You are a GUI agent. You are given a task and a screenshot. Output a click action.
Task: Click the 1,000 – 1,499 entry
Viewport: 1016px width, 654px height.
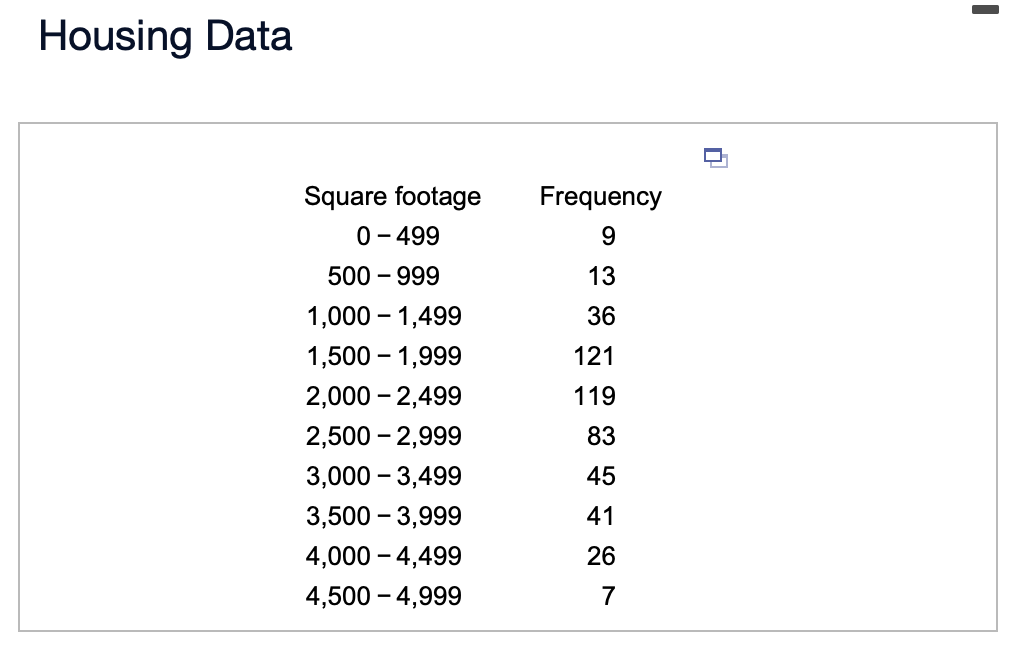tap(383, 316)
